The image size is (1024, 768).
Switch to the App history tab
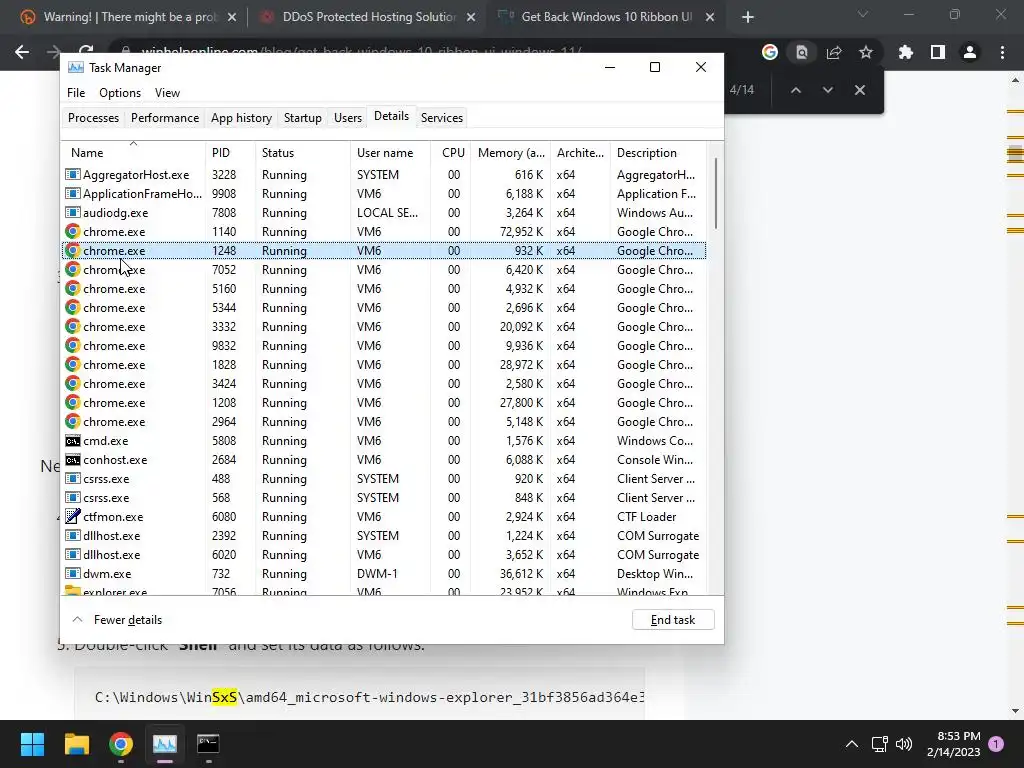click(x=241, y=118)
